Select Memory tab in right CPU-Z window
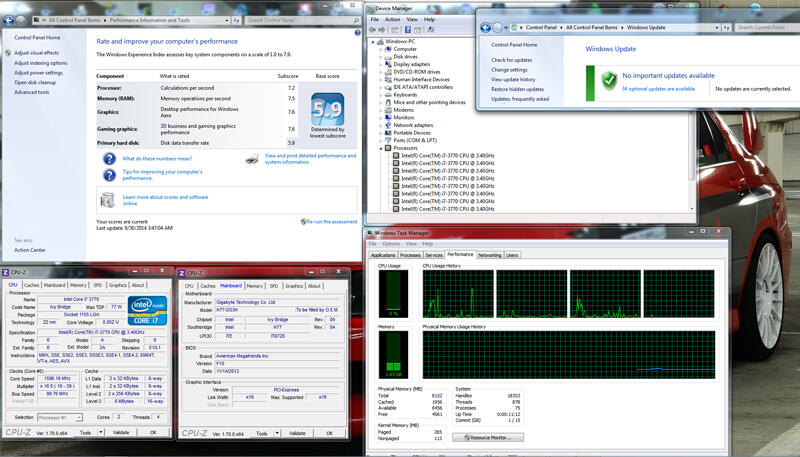Screen dimensions: 800x457 tap(255, 286)
